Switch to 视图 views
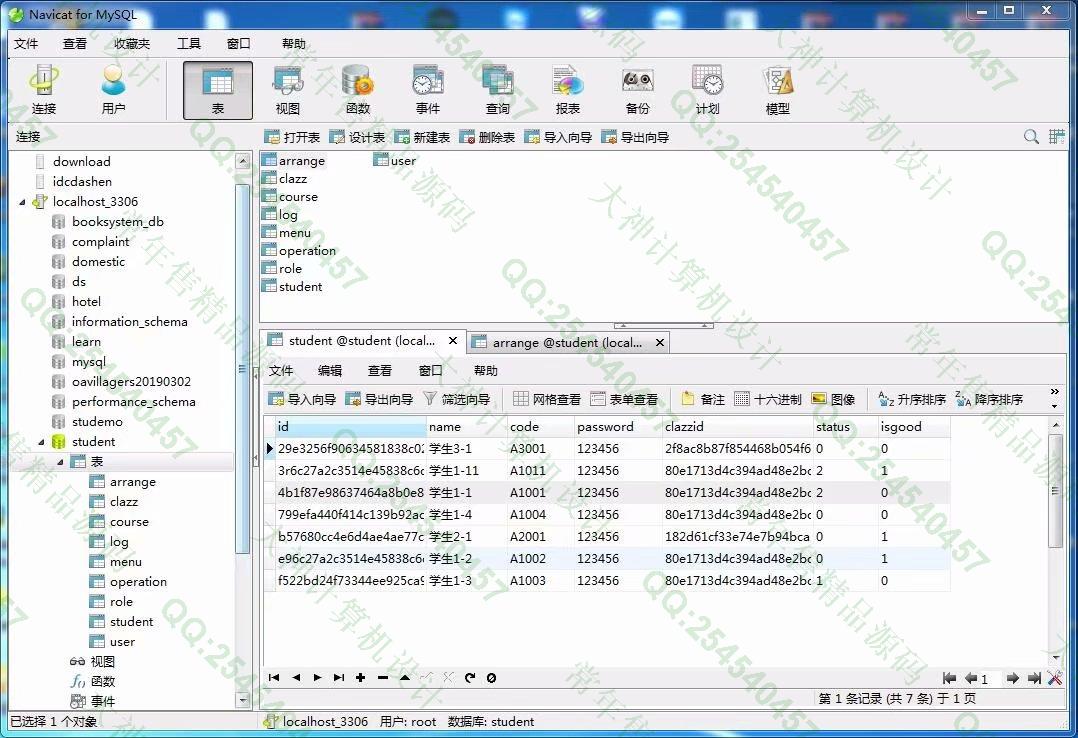1078x738 pixels. click(x=287, y=90)
